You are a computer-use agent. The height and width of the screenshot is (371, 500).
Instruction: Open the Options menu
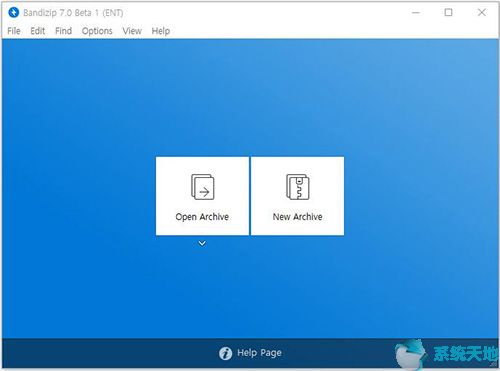[x=97, y=31]
